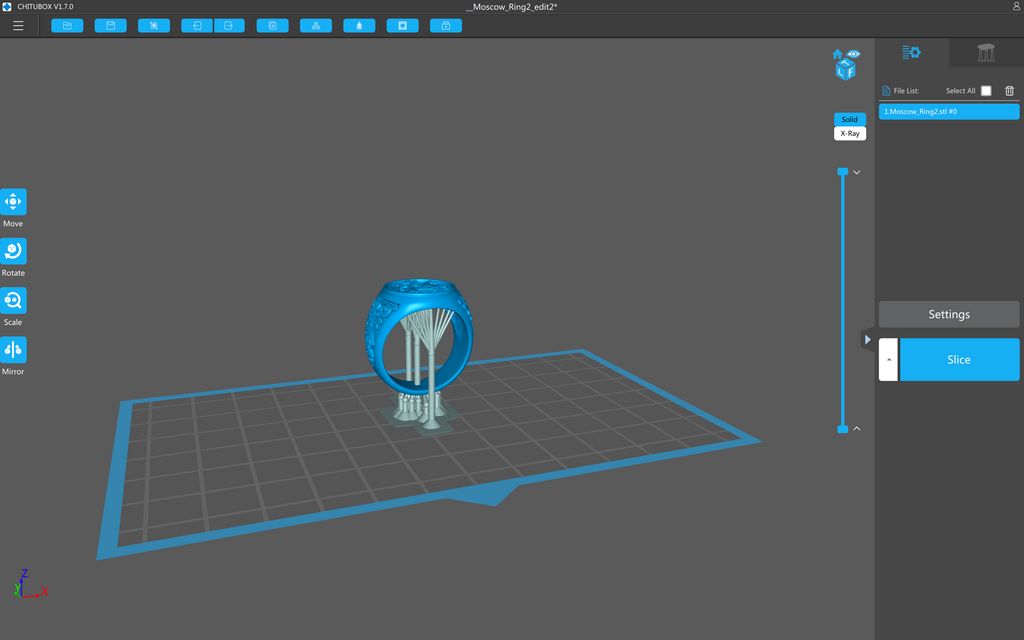The width and height of the screenshot is (1024, 640).
Task: Click the up chevron below layer slider
Action: (857, 428)
